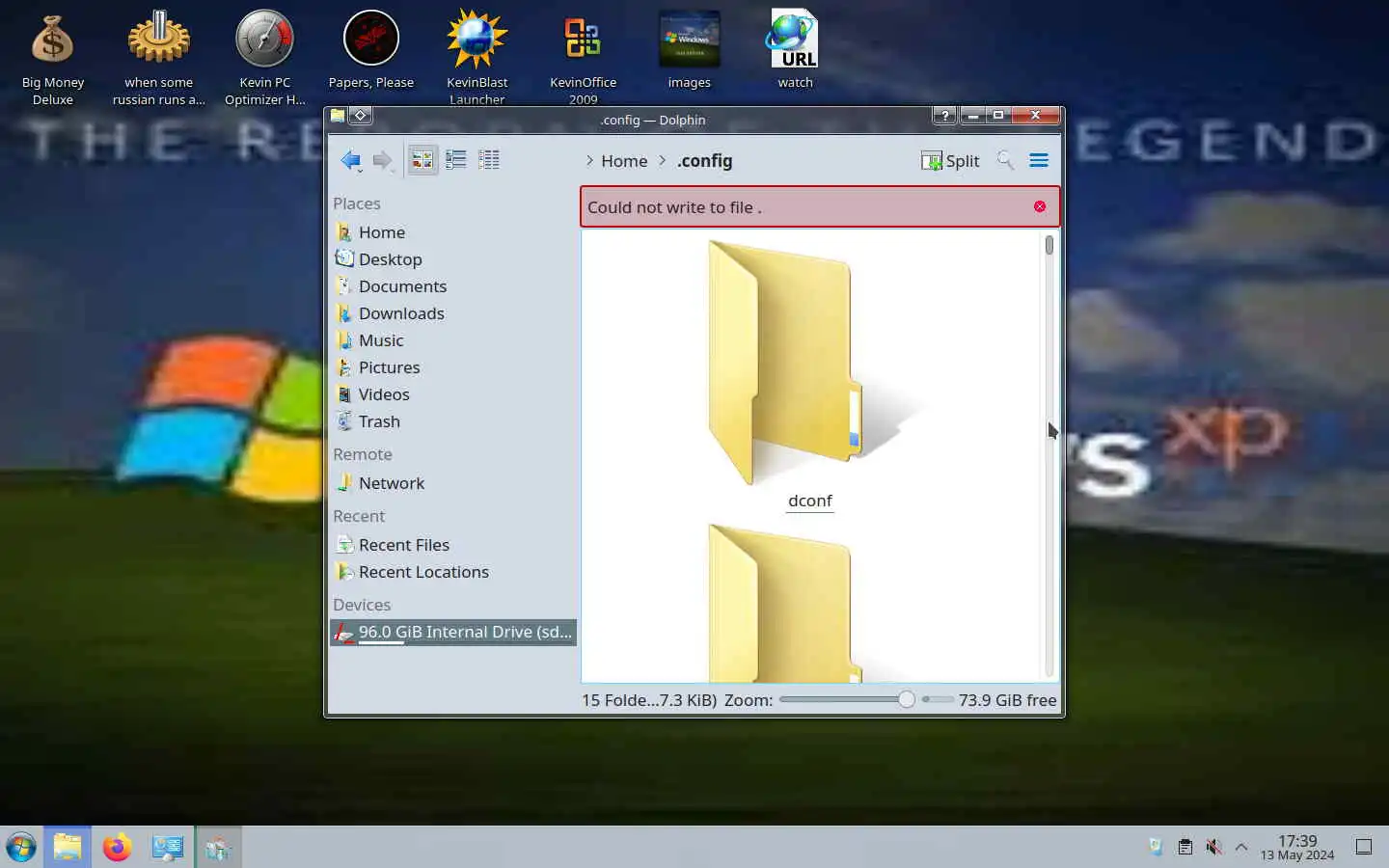This screenshot has width=1389, height=868.
Task: Click Home in the breadcrumb path
Action: click(624, 161)
